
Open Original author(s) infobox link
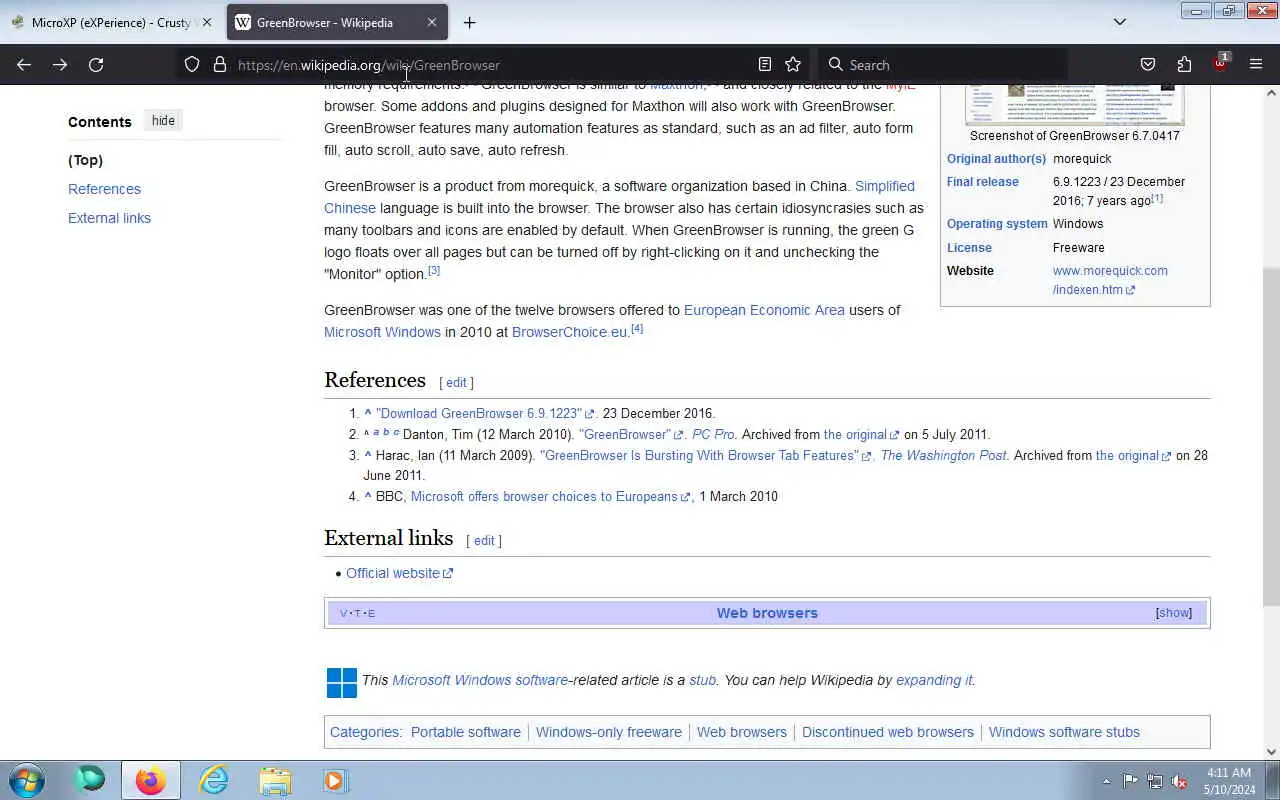(x=996, y=159)
